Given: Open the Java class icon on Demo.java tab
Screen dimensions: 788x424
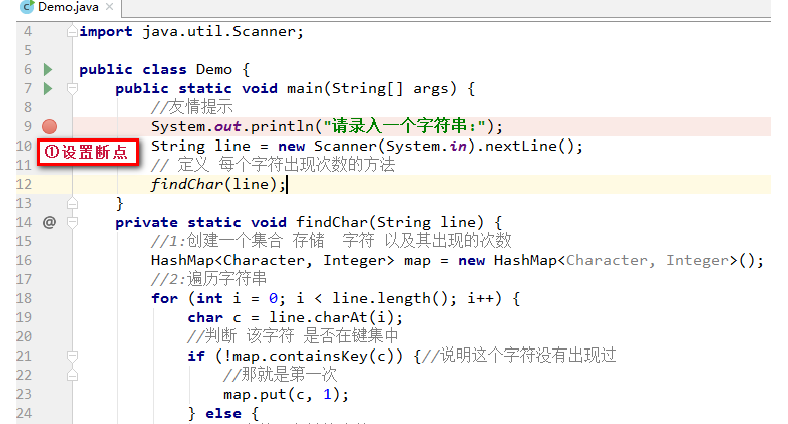Looking at the screenshot, I should pyautogui.click(x=27, y=7).
